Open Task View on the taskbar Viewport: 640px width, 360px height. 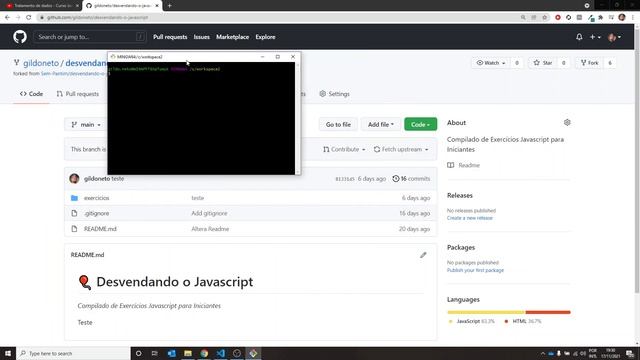(155, 353)
